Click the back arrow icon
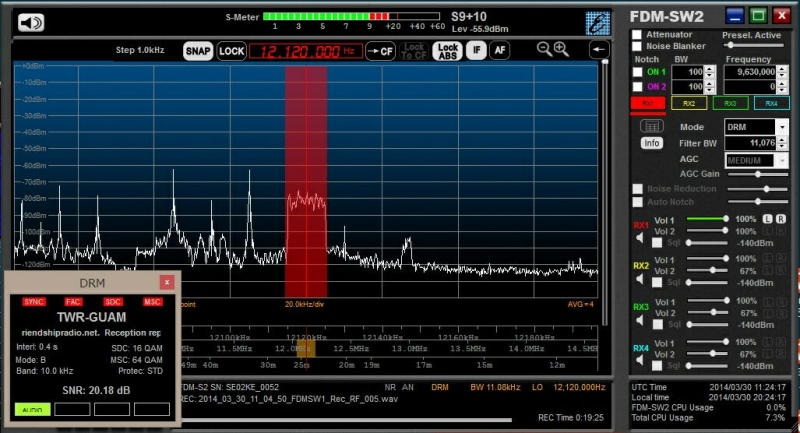Viewport: 800px width, 433px height. (x=598, y=50)
